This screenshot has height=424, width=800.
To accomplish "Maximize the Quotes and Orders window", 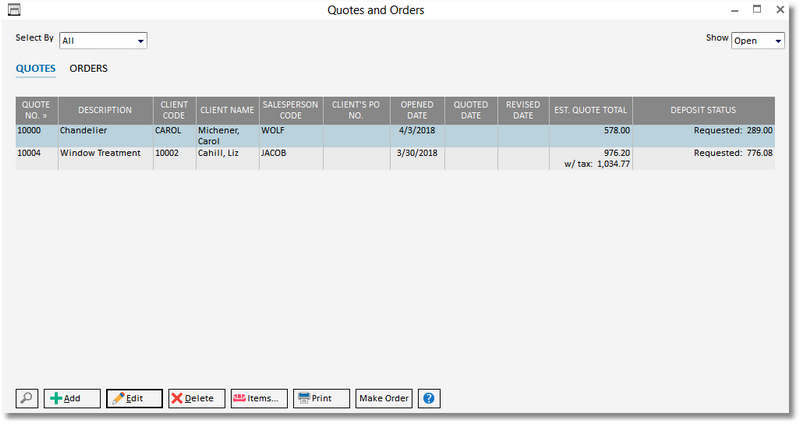I will pyautogui.click(x=757, y=9).
